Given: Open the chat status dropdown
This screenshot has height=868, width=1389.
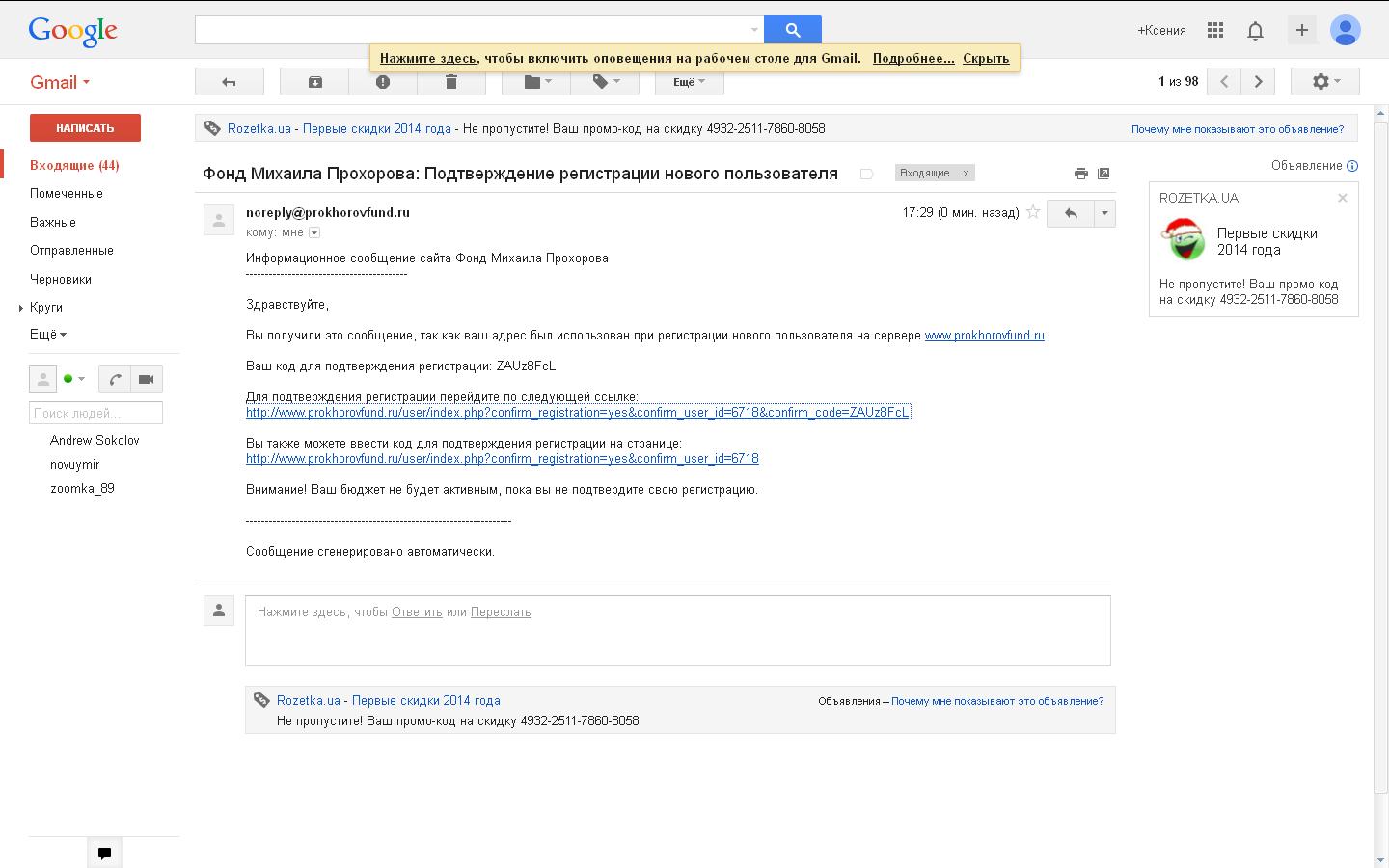Looking at the screenshot, I should point(74,379).
